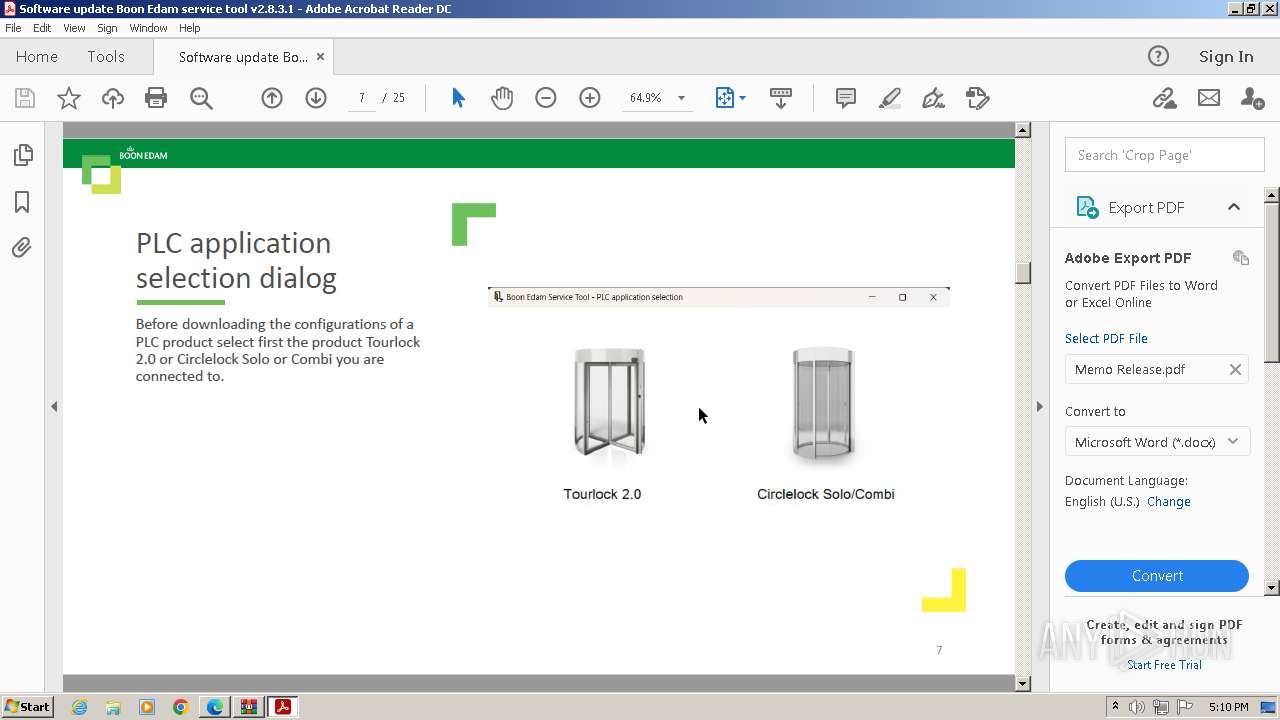Collapse the Export PDF section chevron
Viewport: 1280px width, 720px height.
(x=1234, y=207)
